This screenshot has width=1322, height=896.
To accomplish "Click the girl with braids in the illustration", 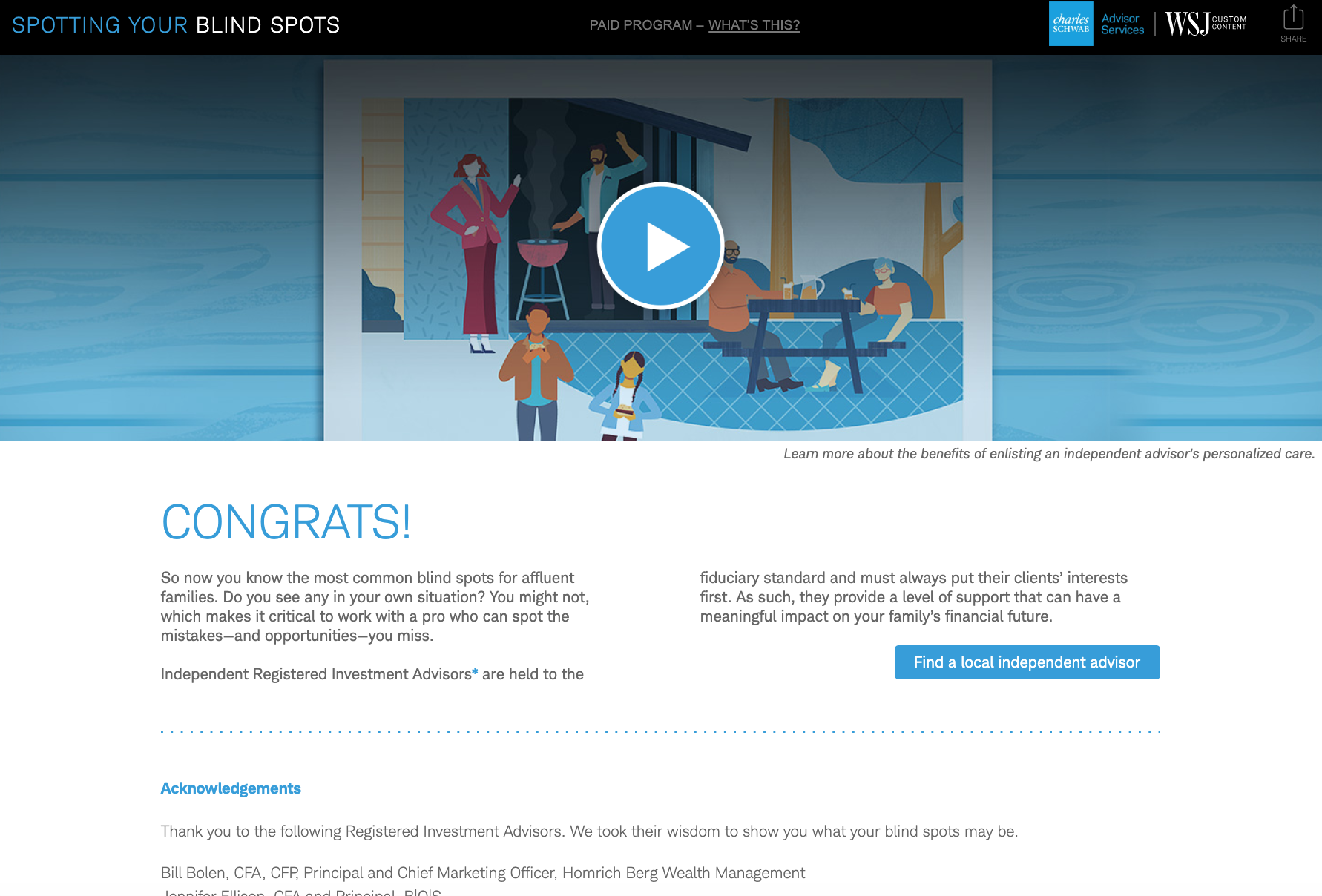I will [x=626, y=397].
